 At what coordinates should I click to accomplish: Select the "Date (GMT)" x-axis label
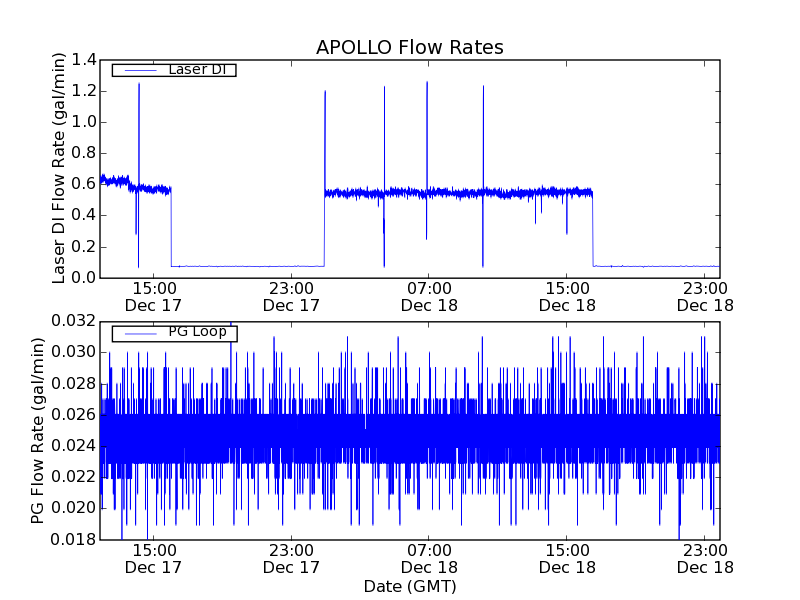(409, 586)
